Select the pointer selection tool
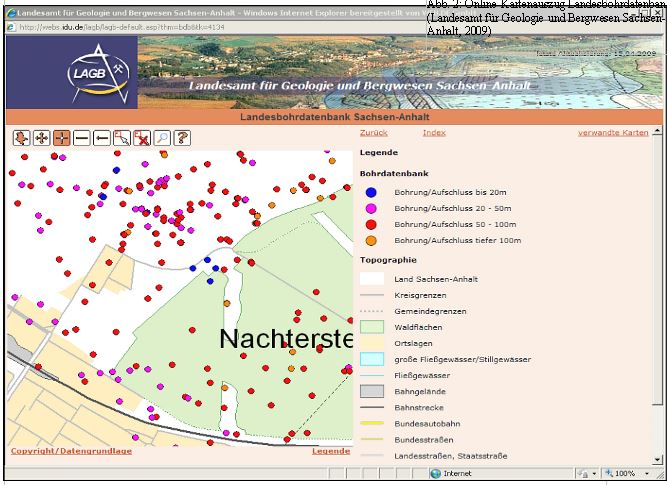 [x=121, y=138]
